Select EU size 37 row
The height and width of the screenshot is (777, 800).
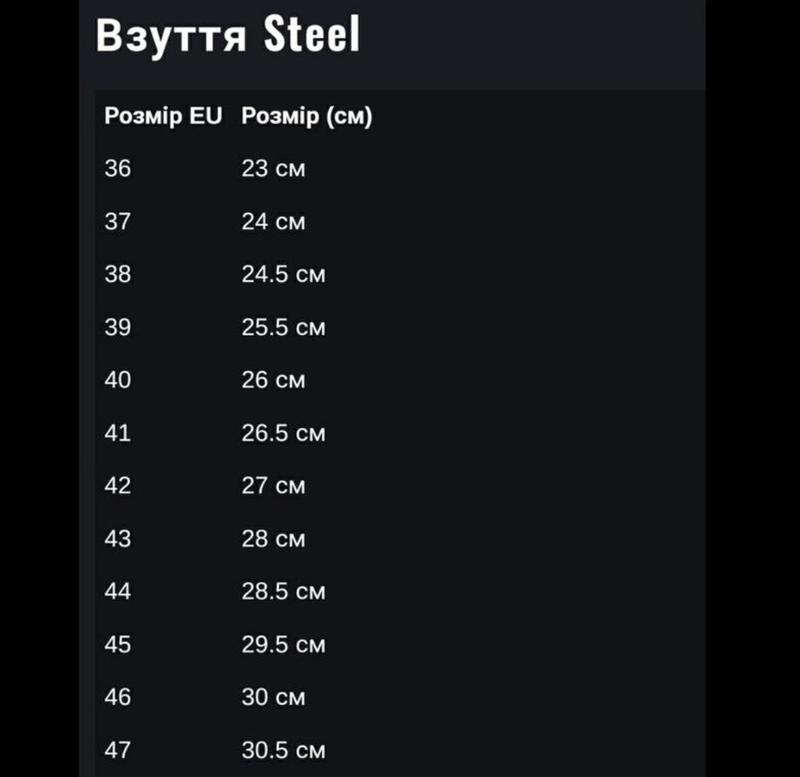coord(400,221)
